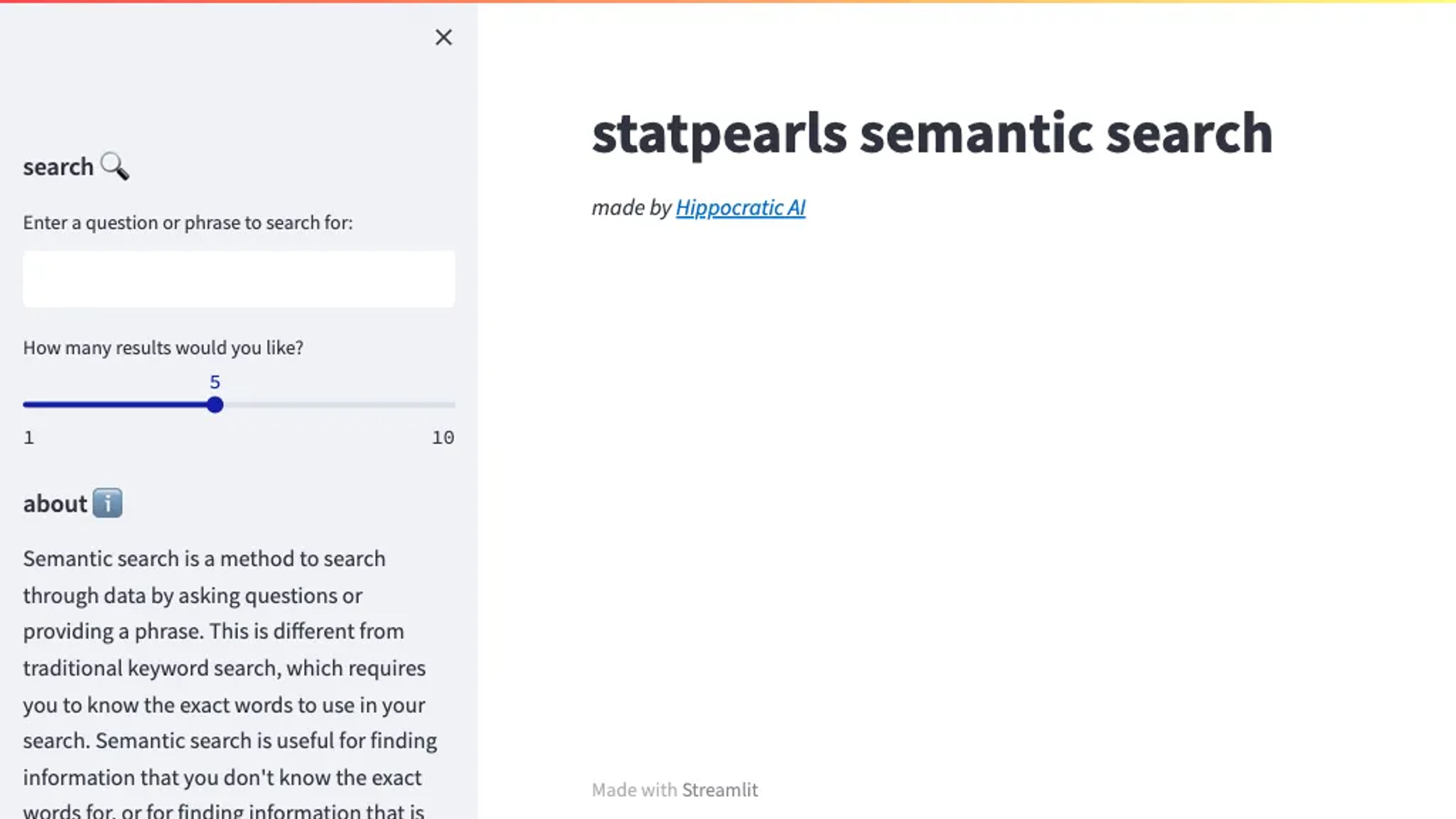1456x819 pixels.
Task: Click the 'search' sidebar heading
Action: click(x=58, y=167)
